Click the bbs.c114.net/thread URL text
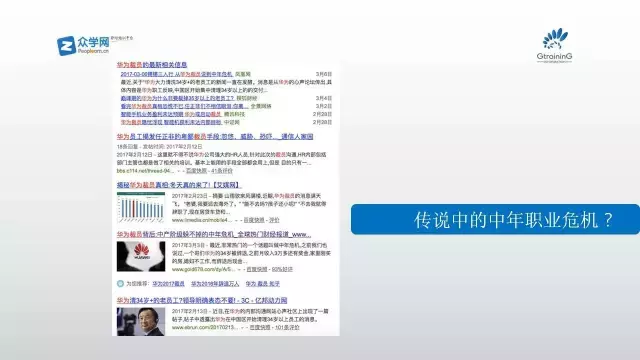The image size is (640, 360). click(x=145, y=171)
